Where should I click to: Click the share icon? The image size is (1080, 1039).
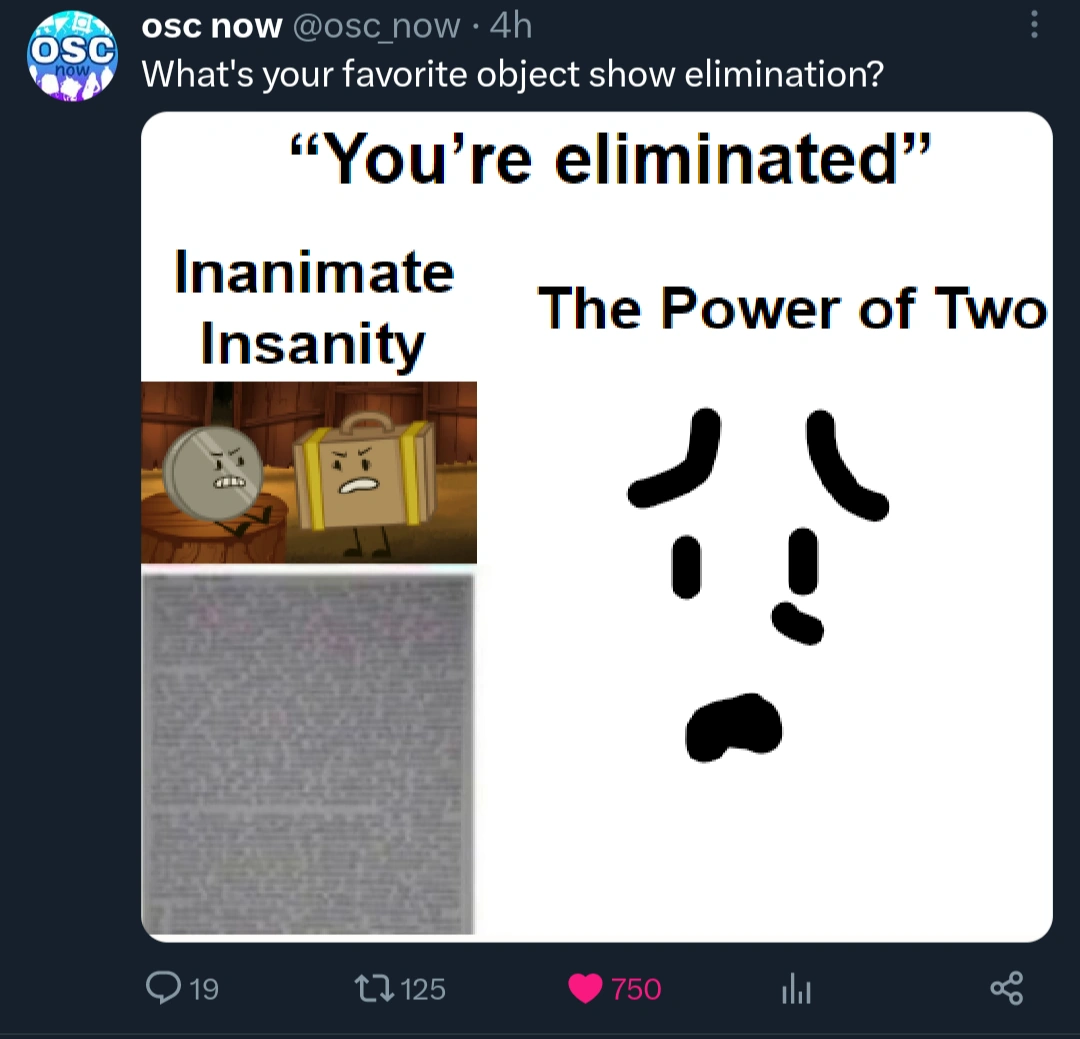tap(1006, 989)
